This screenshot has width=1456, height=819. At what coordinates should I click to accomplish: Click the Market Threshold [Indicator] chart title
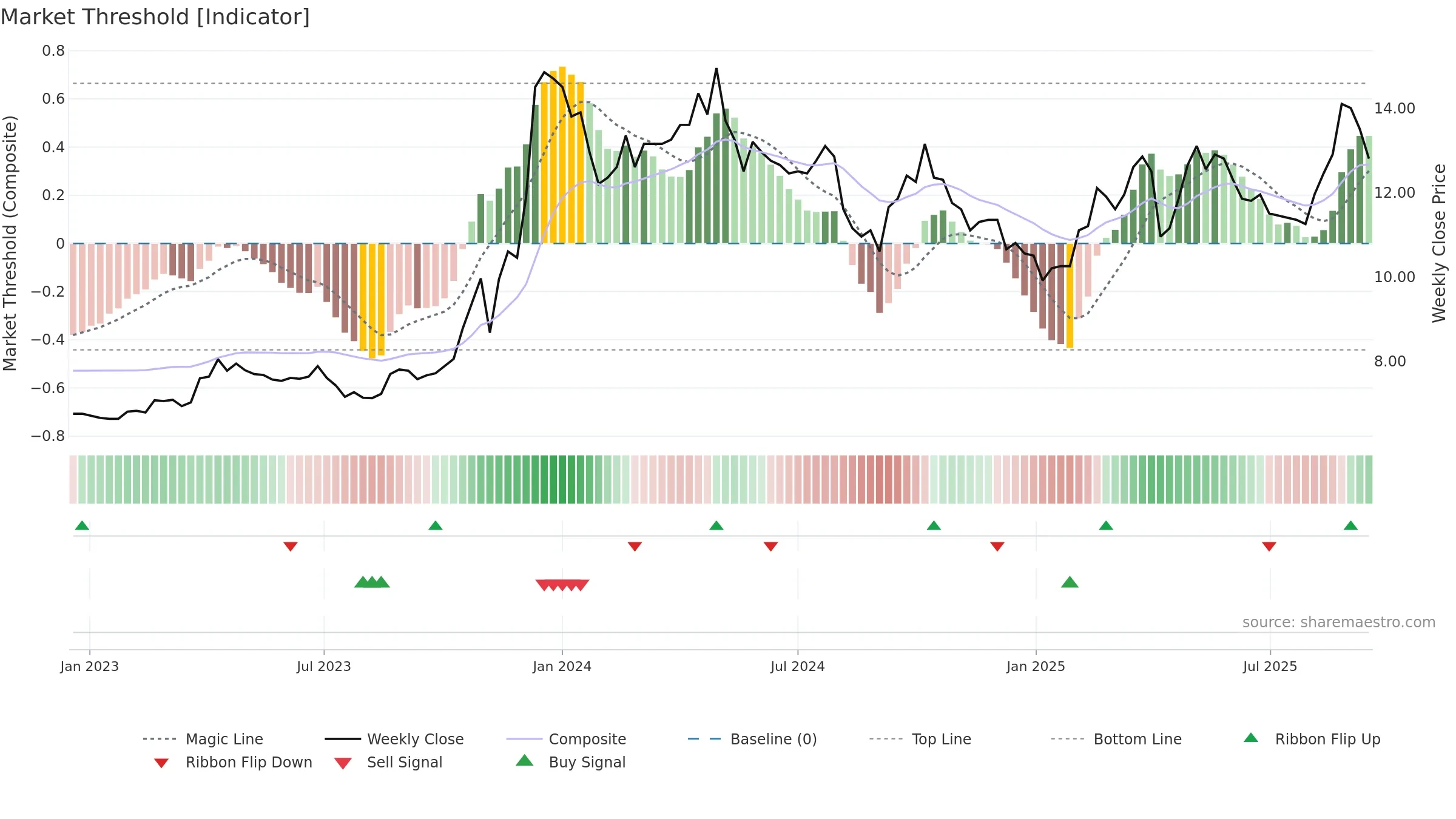click(x=155, y=17)
